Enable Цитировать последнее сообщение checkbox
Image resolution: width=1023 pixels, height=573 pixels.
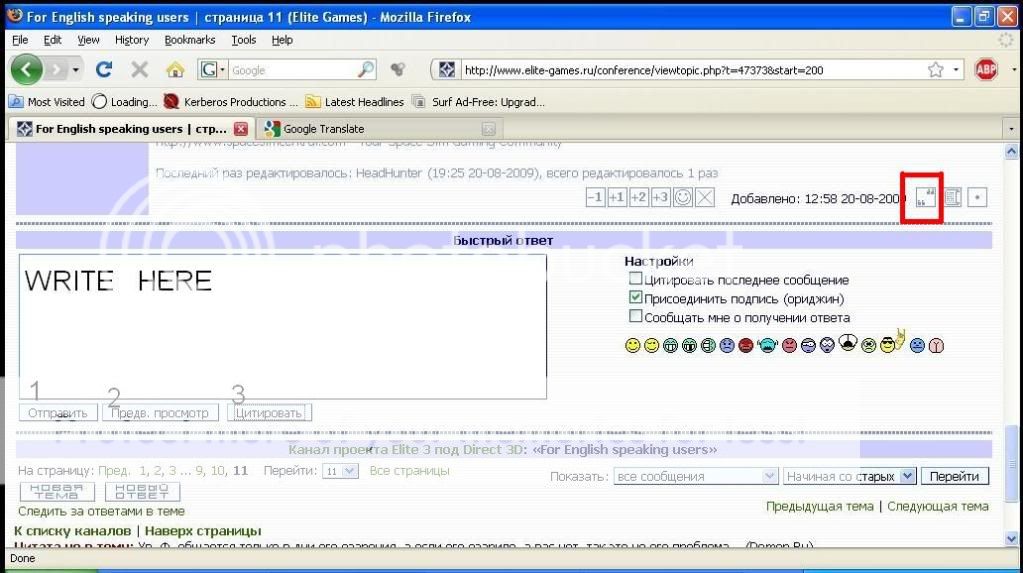(x=635, y=280)
